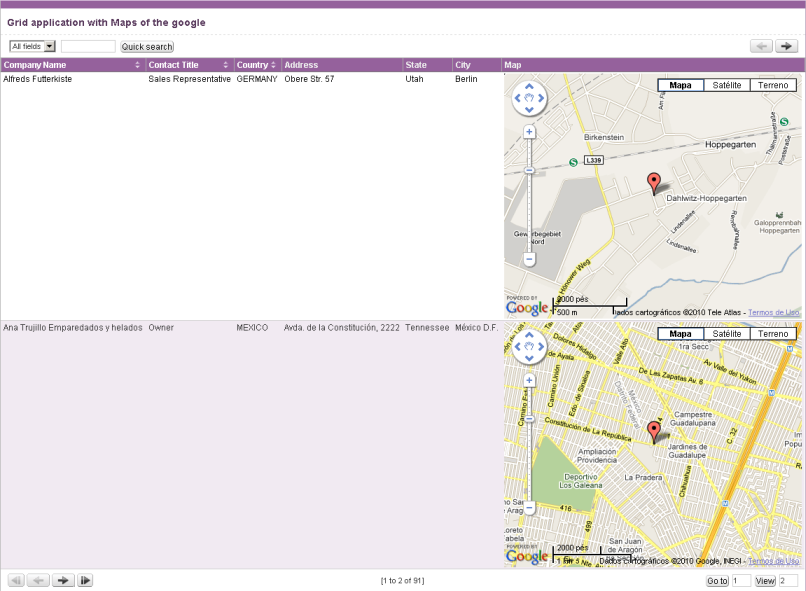Click the Berlin map zoom slider handle
Image resolution: width=806 pixels, height=591 pixels.
tap(529, 170)
